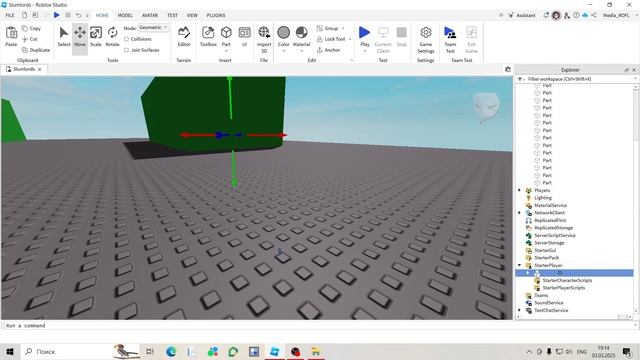The height and width of the screenshot is (360, 640).
Task: Click the gray Color swatch circle
Action: coord(283,32)
